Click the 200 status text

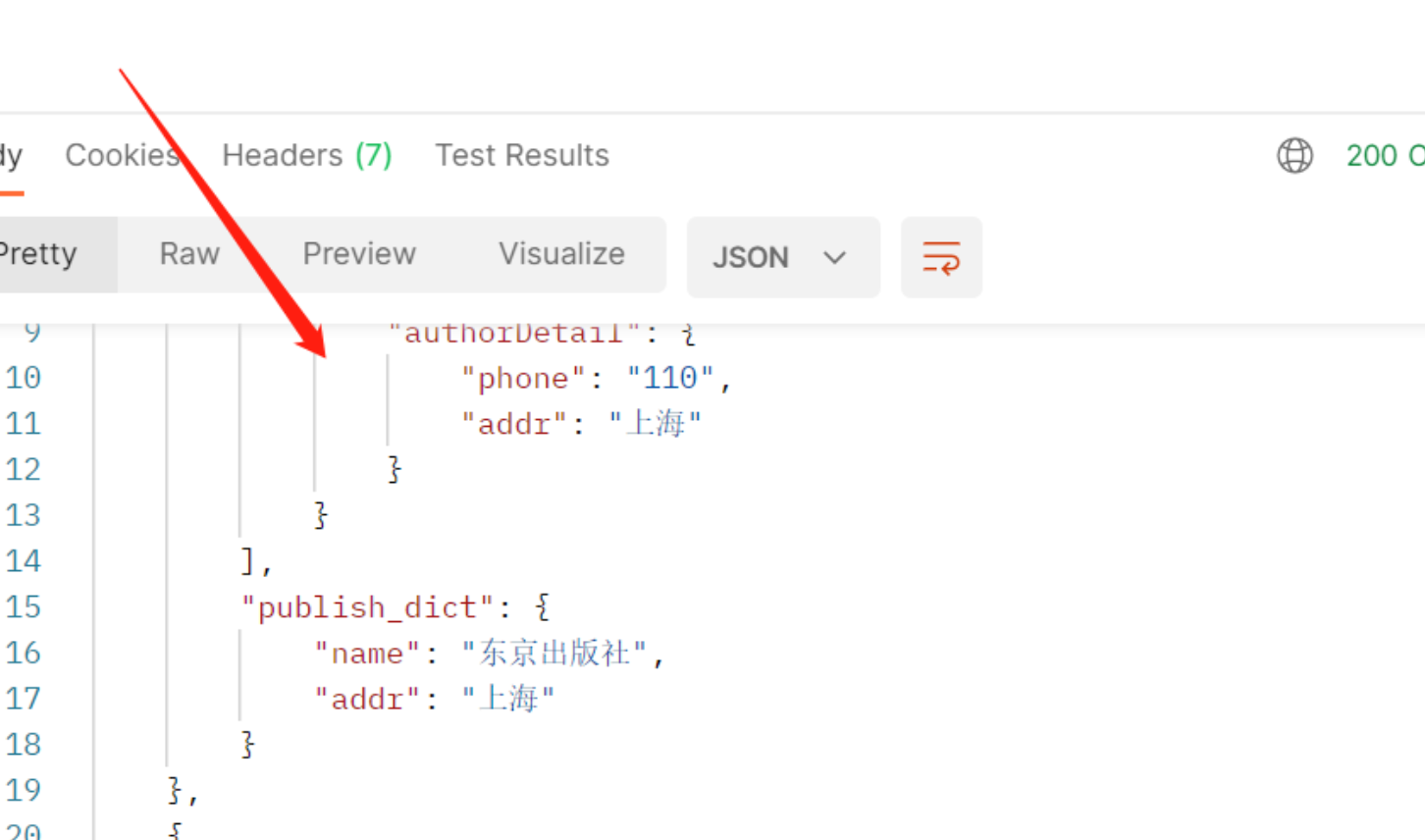(1385, 155)
